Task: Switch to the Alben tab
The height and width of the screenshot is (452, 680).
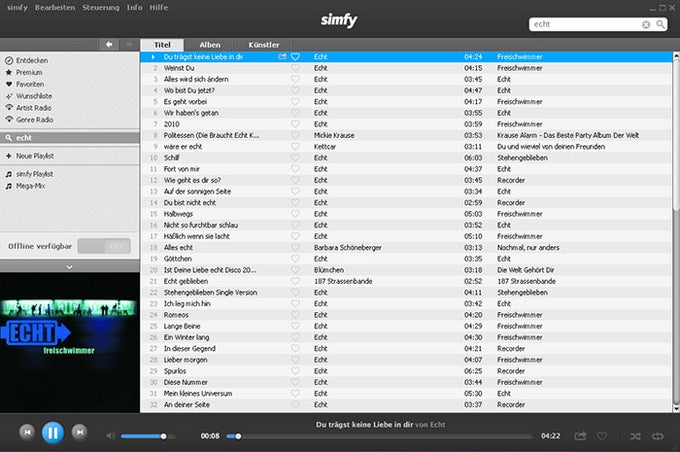Action: [210, 45]
